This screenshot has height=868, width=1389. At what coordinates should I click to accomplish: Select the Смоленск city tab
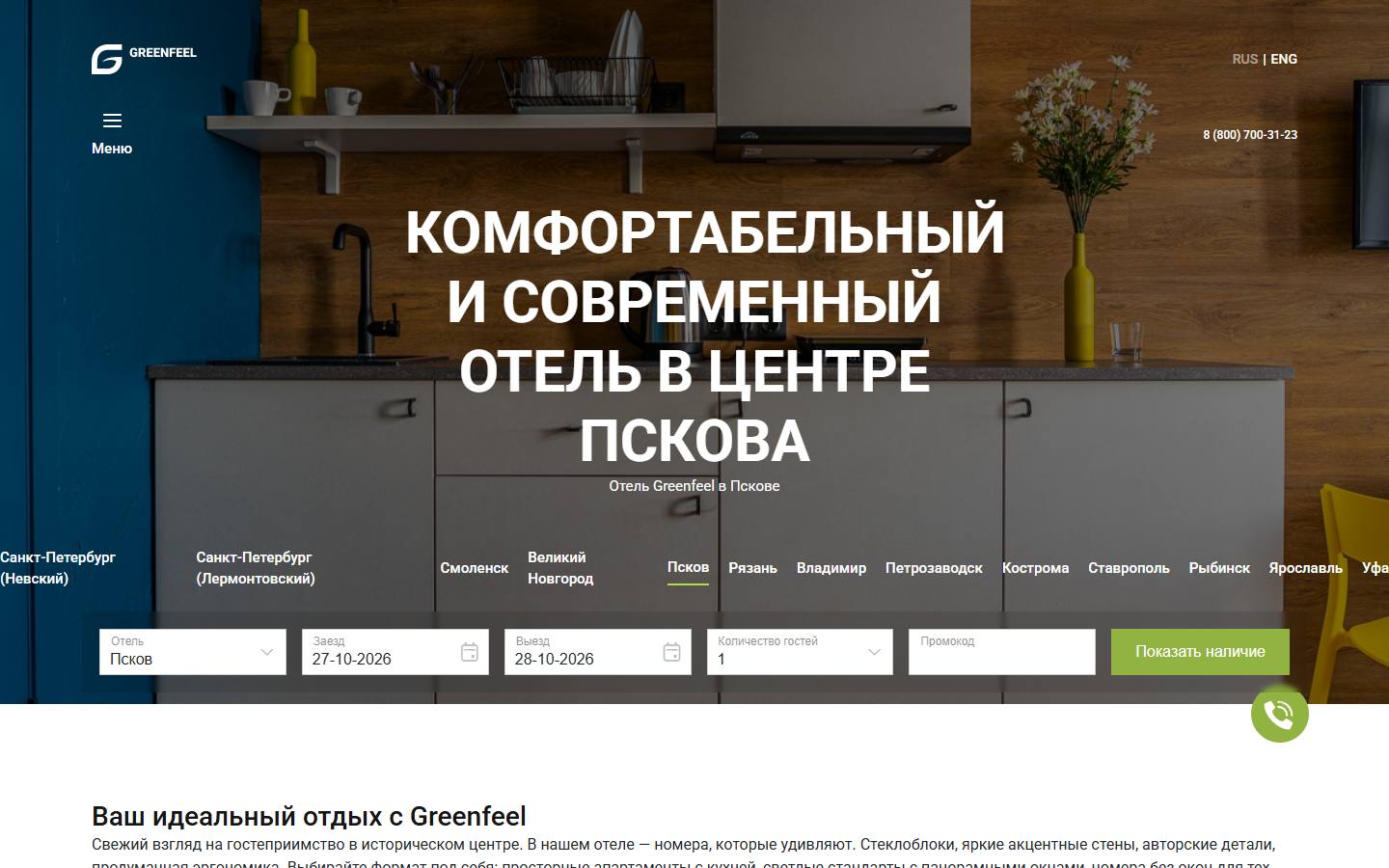tap(475, 568)
